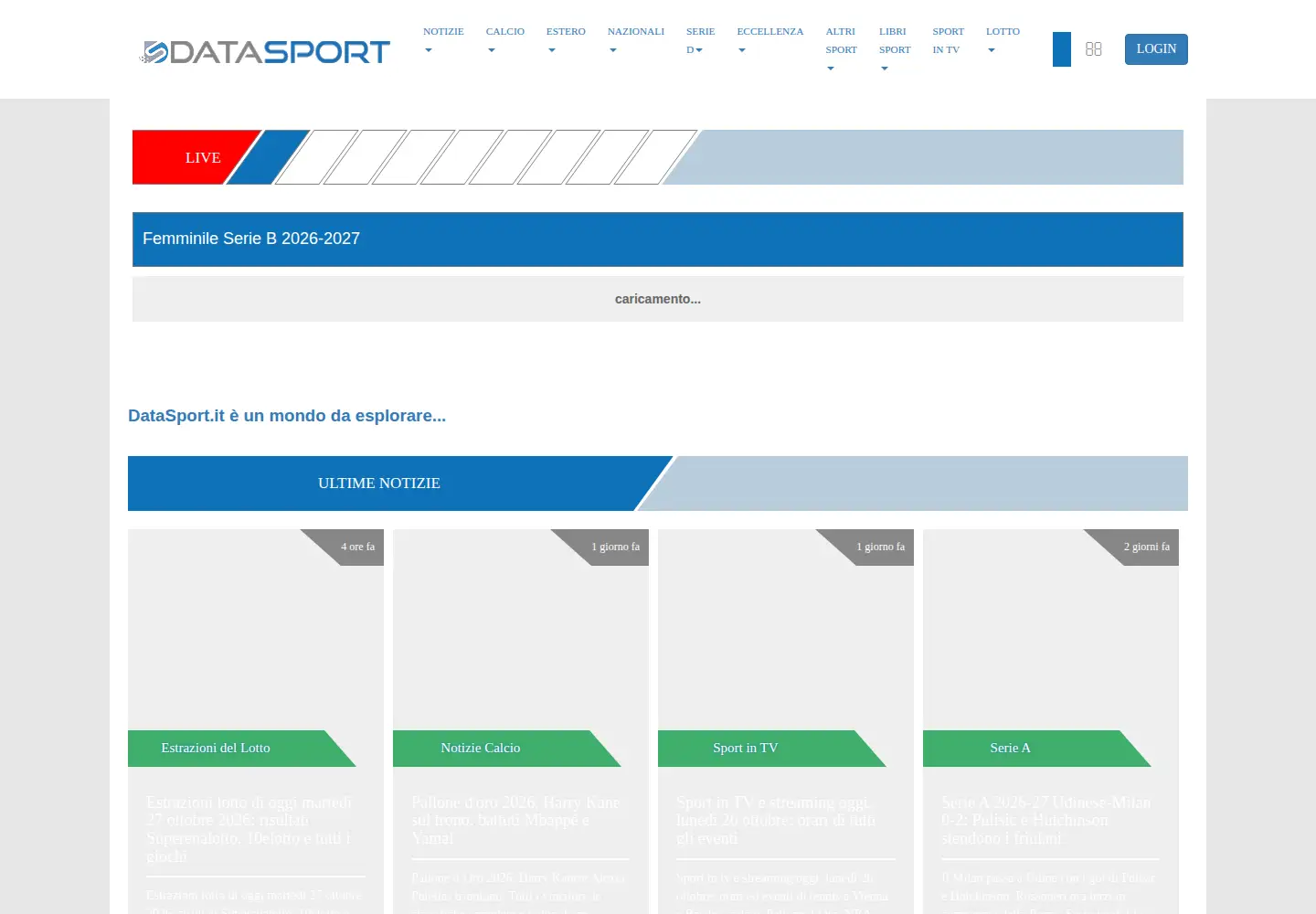Read the Sport in TV e streaming oggi headline
The height and width of the screenshot is (914, 1316).
[x=777, y=820]
